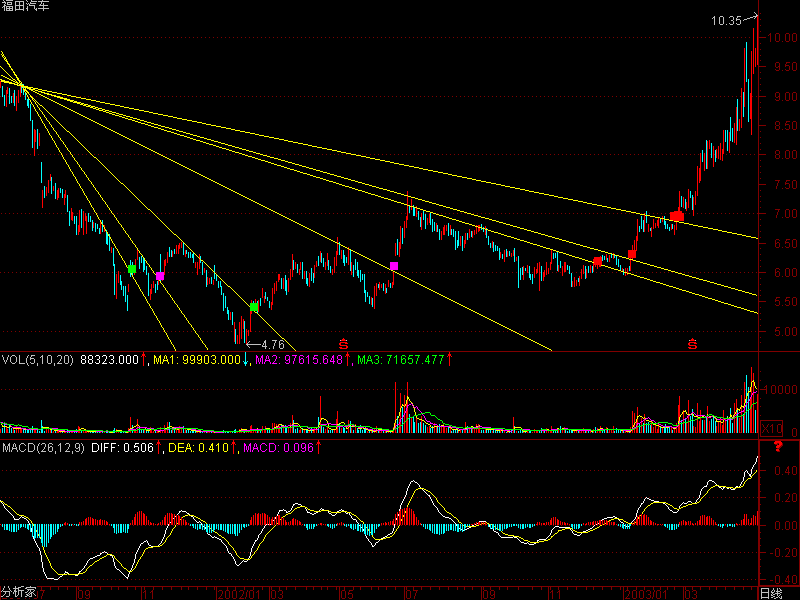Viewport: 800px width, 600px height.
Task: Click the leftmost green square signal marker
Action: (x=132, y=268)
